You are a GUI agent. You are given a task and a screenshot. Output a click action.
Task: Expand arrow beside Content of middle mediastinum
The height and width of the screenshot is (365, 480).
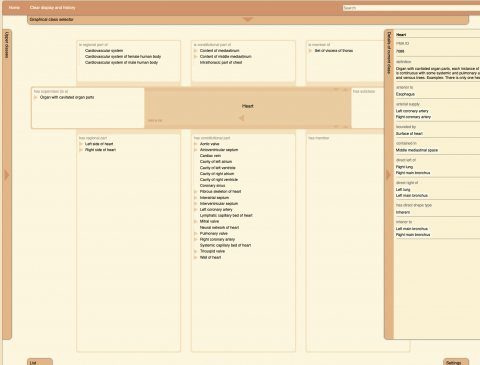(x=196, y=57)
